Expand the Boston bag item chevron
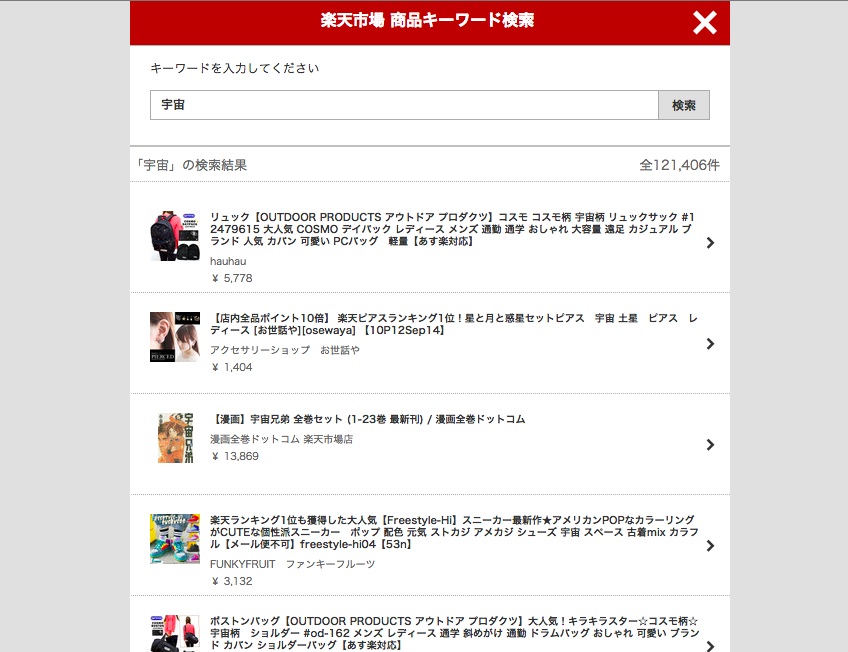The height and width of the screenshot is (652, 848). click(710, 645)
